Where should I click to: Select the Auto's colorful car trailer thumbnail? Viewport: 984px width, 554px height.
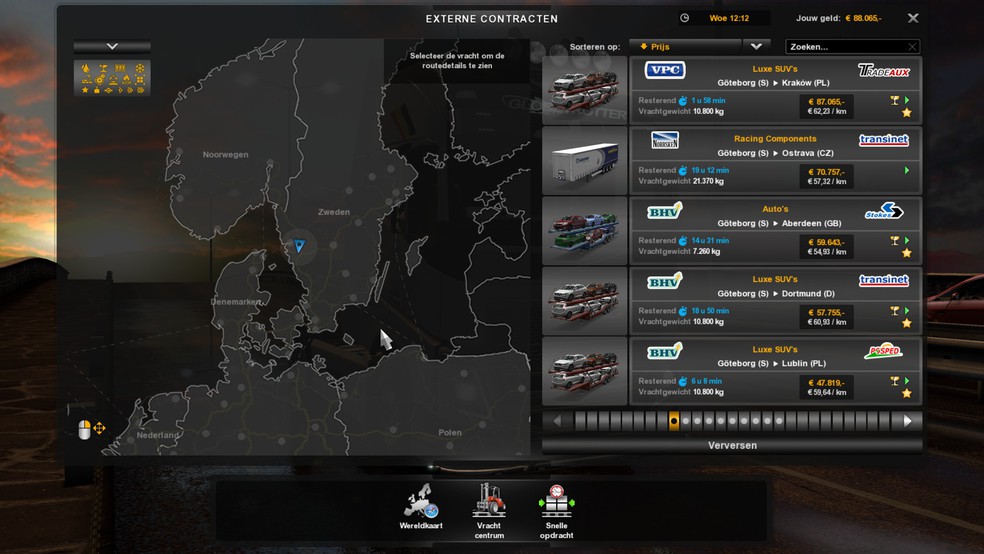(585, 231)
